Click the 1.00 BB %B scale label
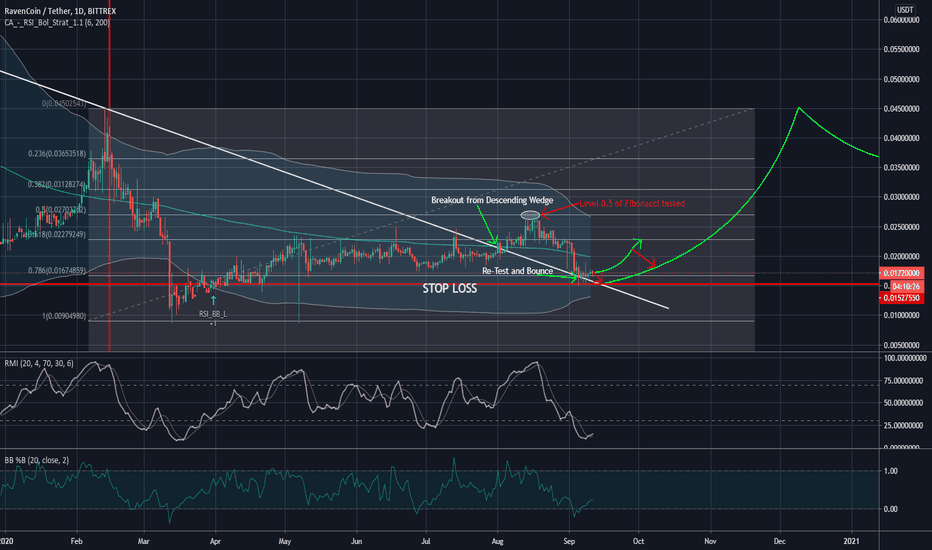 point(891,471)
